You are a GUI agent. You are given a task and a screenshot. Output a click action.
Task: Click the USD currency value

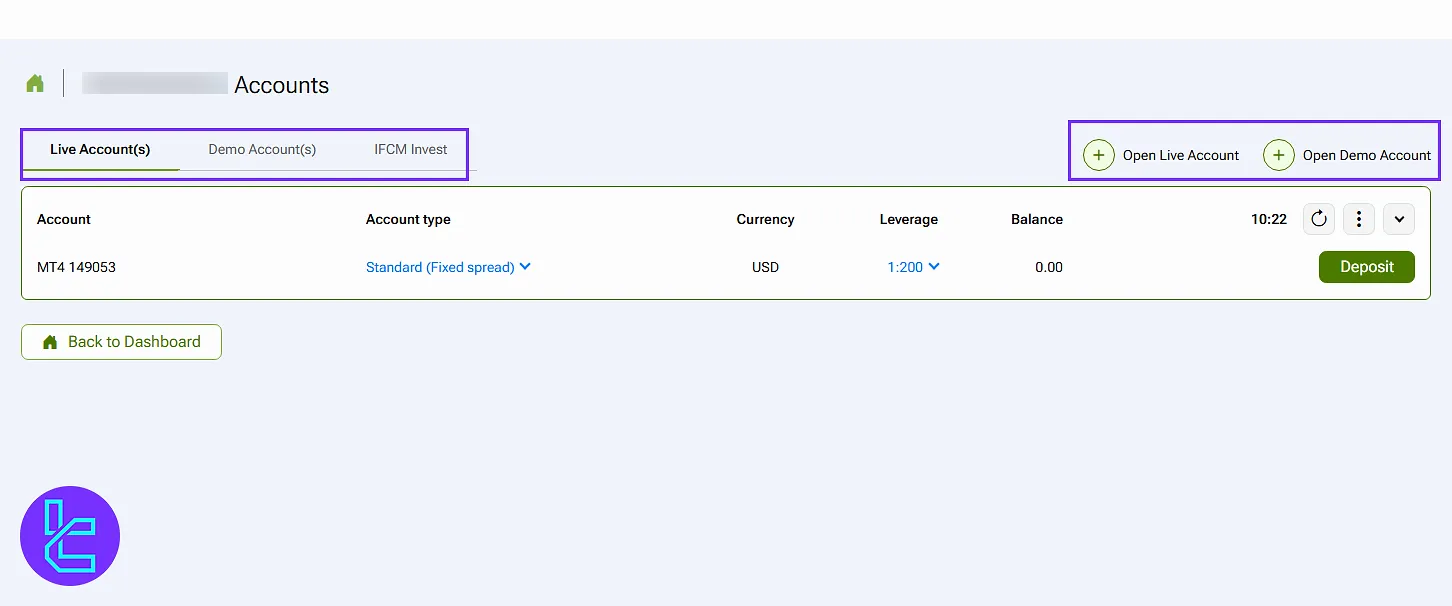[765, 267]
